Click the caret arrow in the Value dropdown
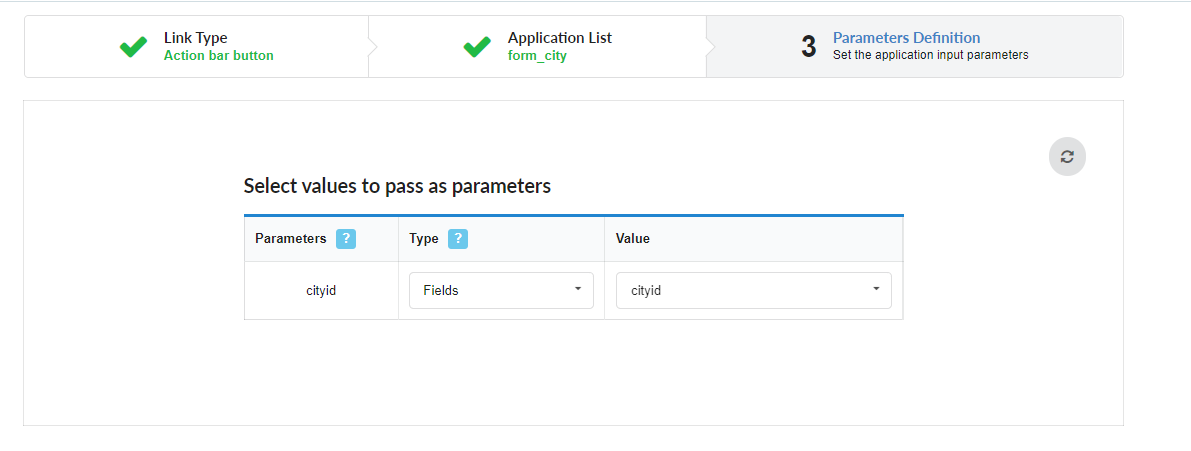This screenshot has width=1191, height=451. coord(876,289)
